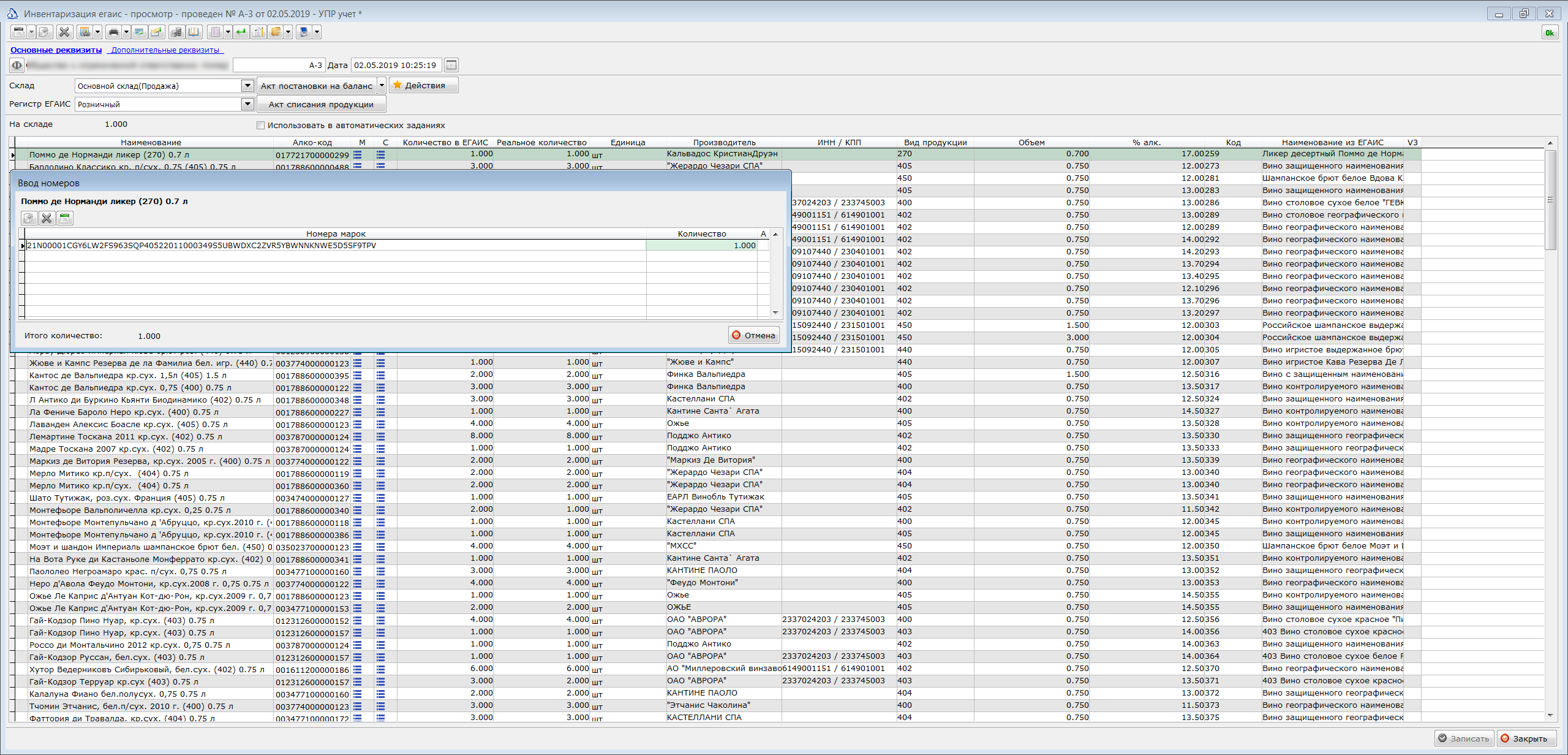Viewport: 1568px width, 755px height.
Task: Toggle 'Использовать в автоматических заданиях' checkbox
Action: [x=260, y=125]
